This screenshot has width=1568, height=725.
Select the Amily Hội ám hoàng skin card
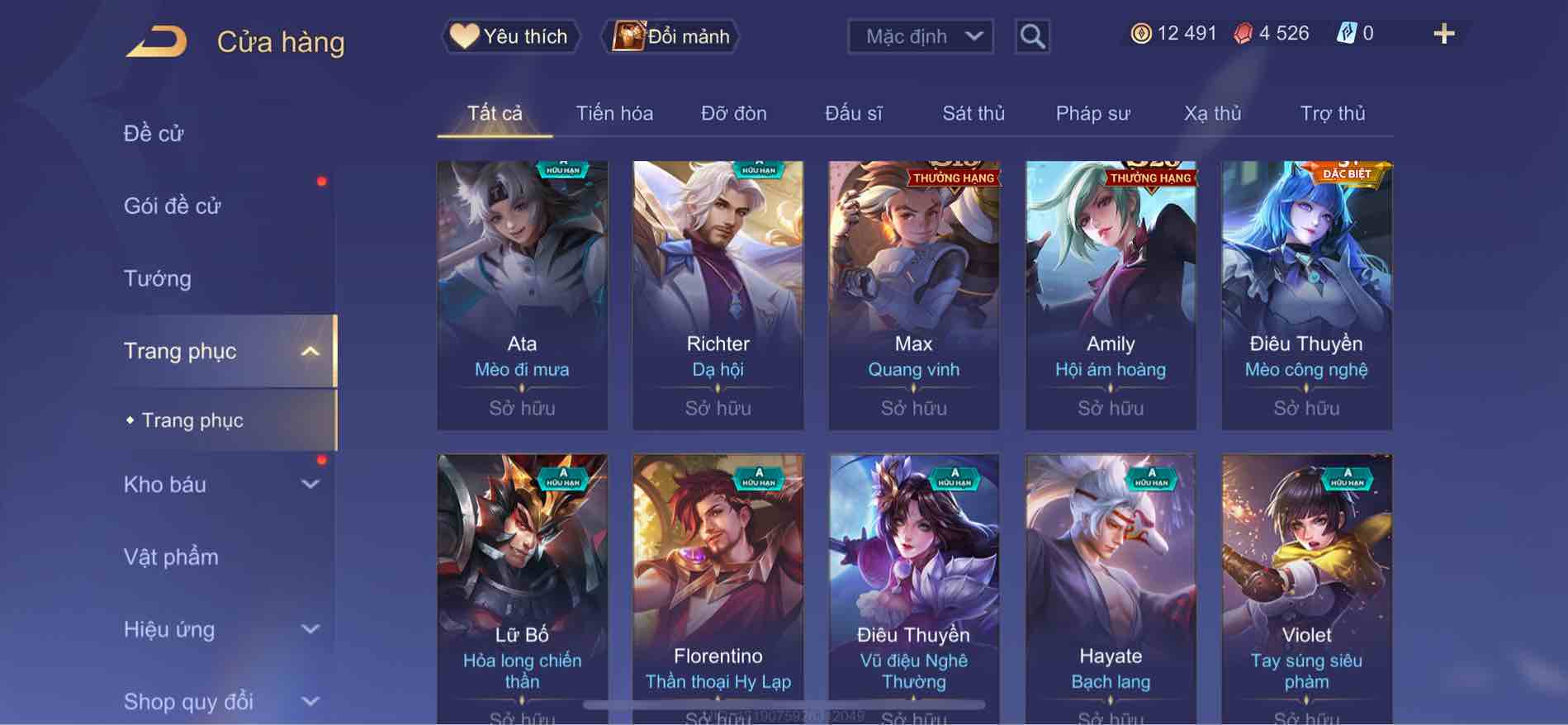pyautogui.click(x=1111, y=296)
